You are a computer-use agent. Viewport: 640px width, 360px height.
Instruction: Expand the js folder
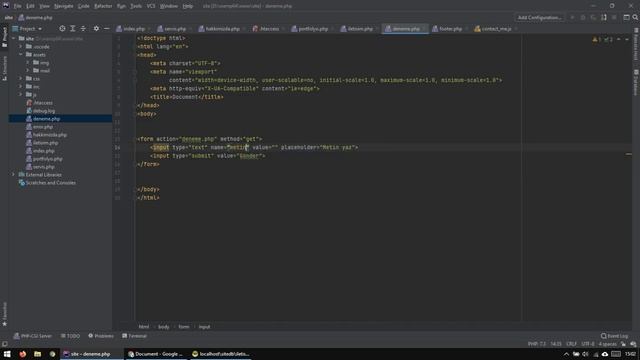click(21, 94)
